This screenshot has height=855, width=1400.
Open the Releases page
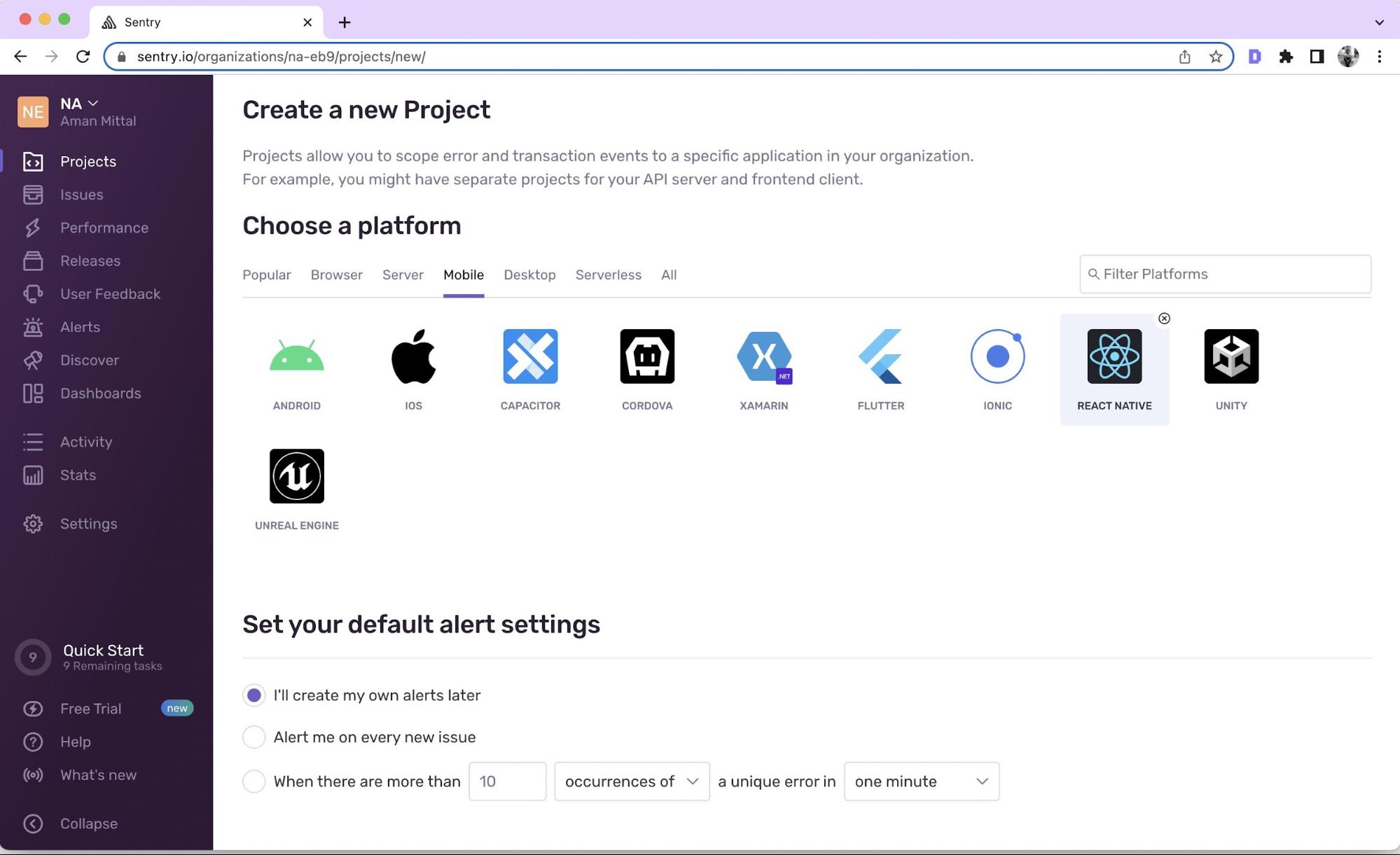(x=90, y=260)
